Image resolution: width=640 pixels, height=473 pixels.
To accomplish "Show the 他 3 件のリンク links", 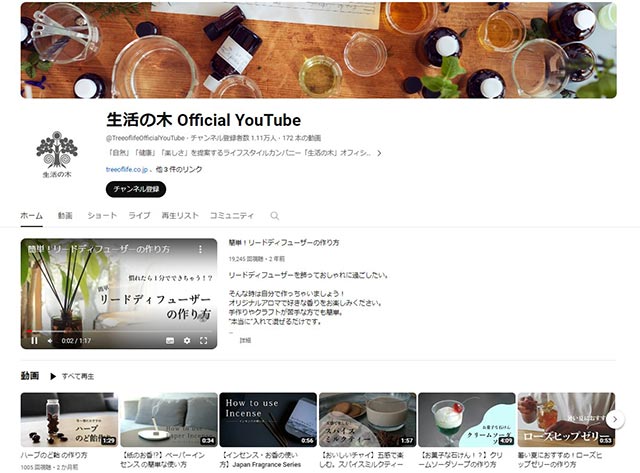I will pos(179,169).
